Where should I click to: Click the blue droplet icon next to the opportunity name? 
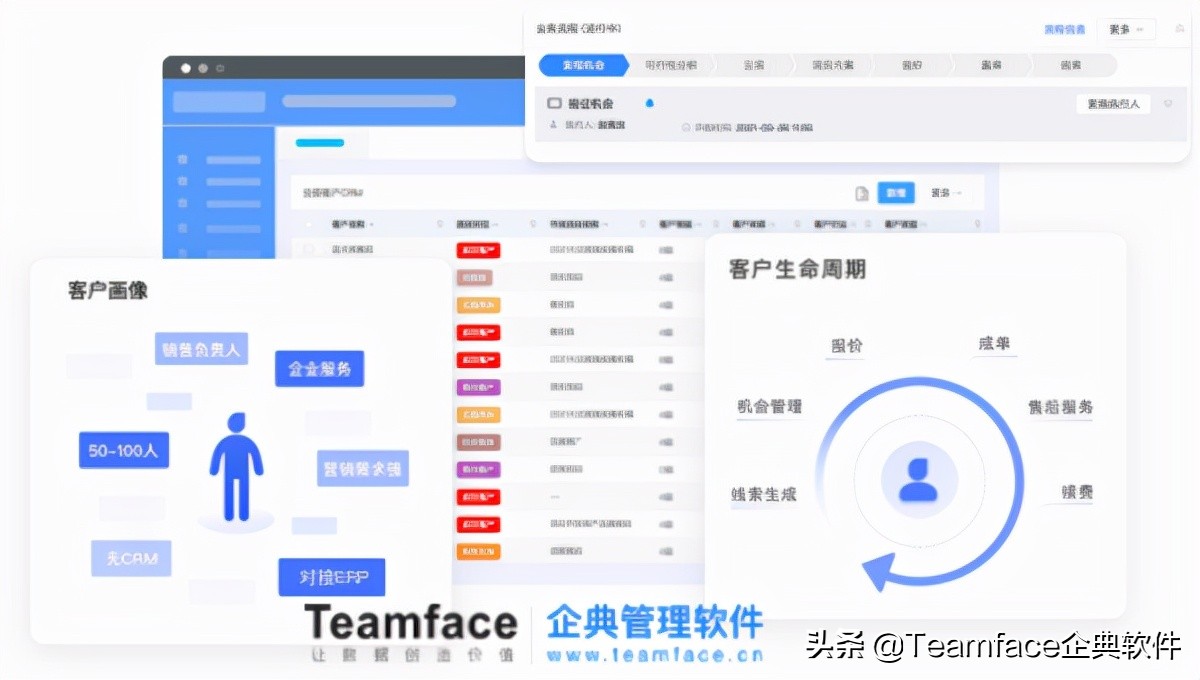pos(648,101)
